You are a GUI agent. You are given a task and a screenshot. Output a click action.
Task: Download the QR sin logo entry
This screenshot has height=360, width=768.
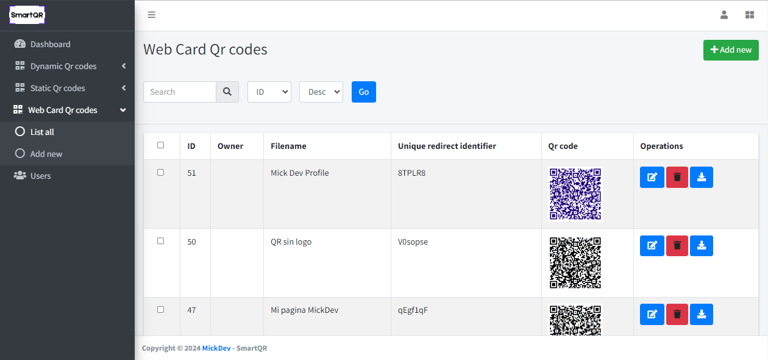click(x=701, y=245)
